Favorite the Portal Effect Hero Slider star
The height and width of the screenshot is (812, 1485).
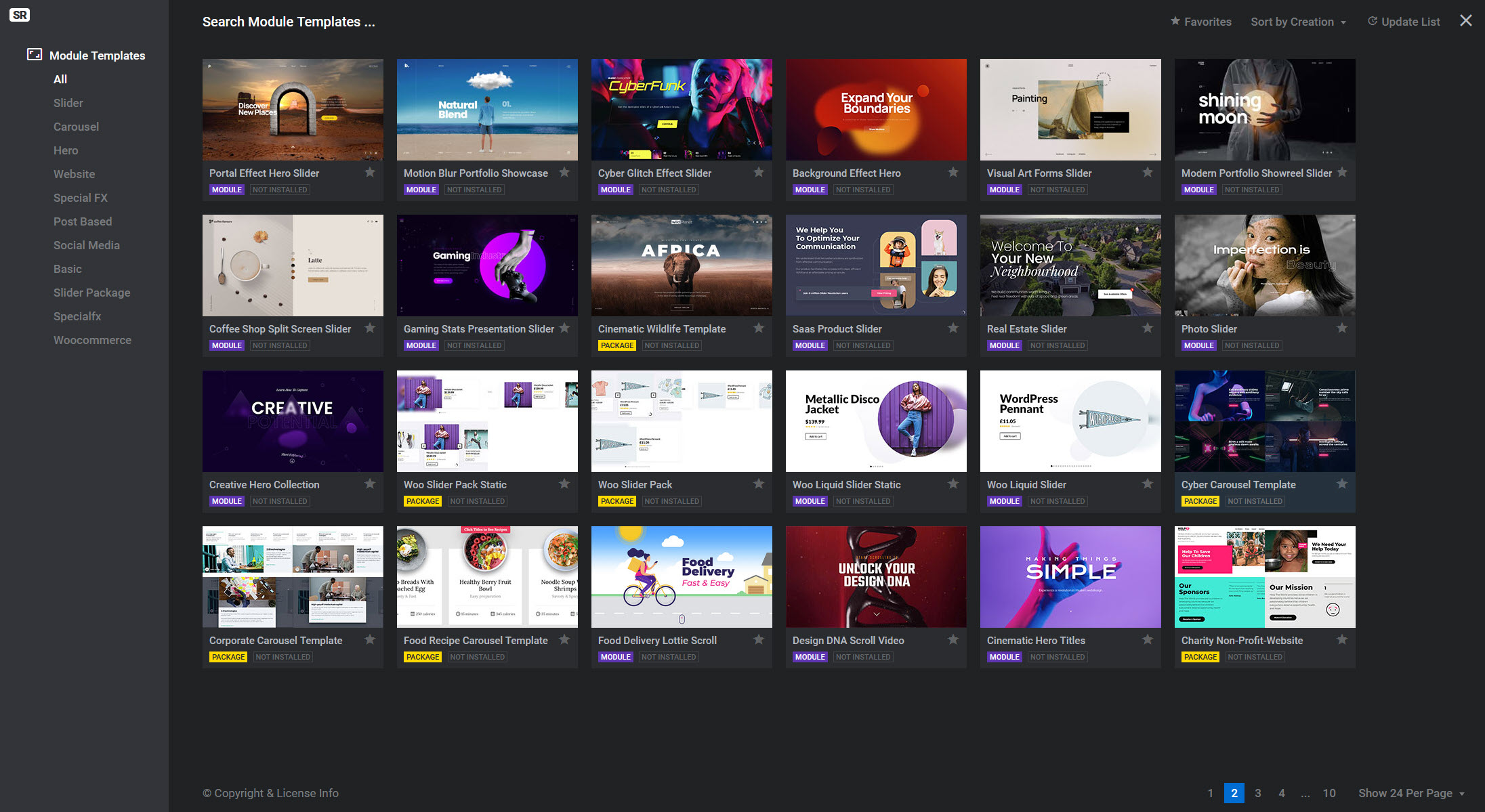(x=370, y=173)
